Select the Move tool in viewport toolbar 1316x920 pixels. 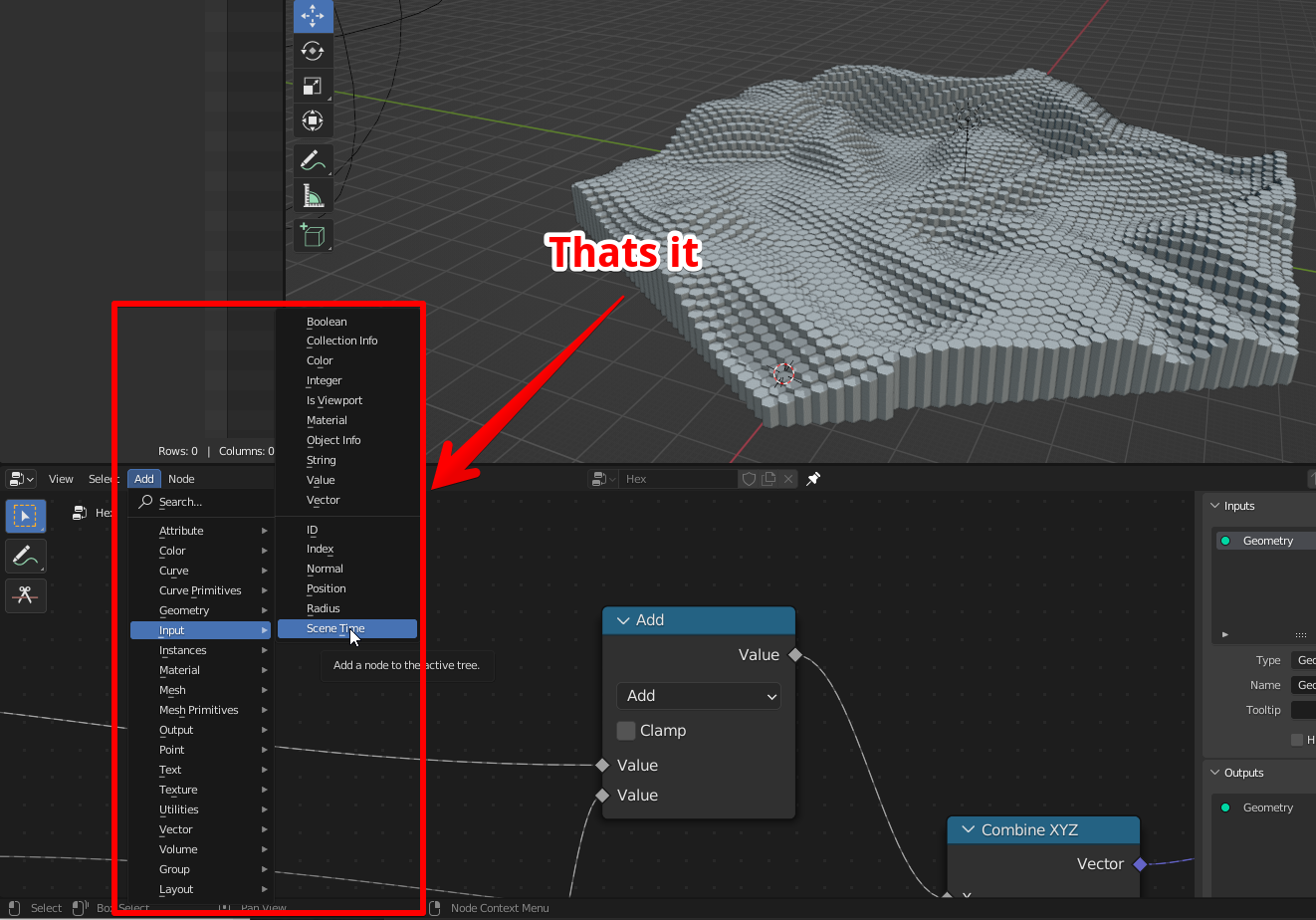(x=312, y=16)
